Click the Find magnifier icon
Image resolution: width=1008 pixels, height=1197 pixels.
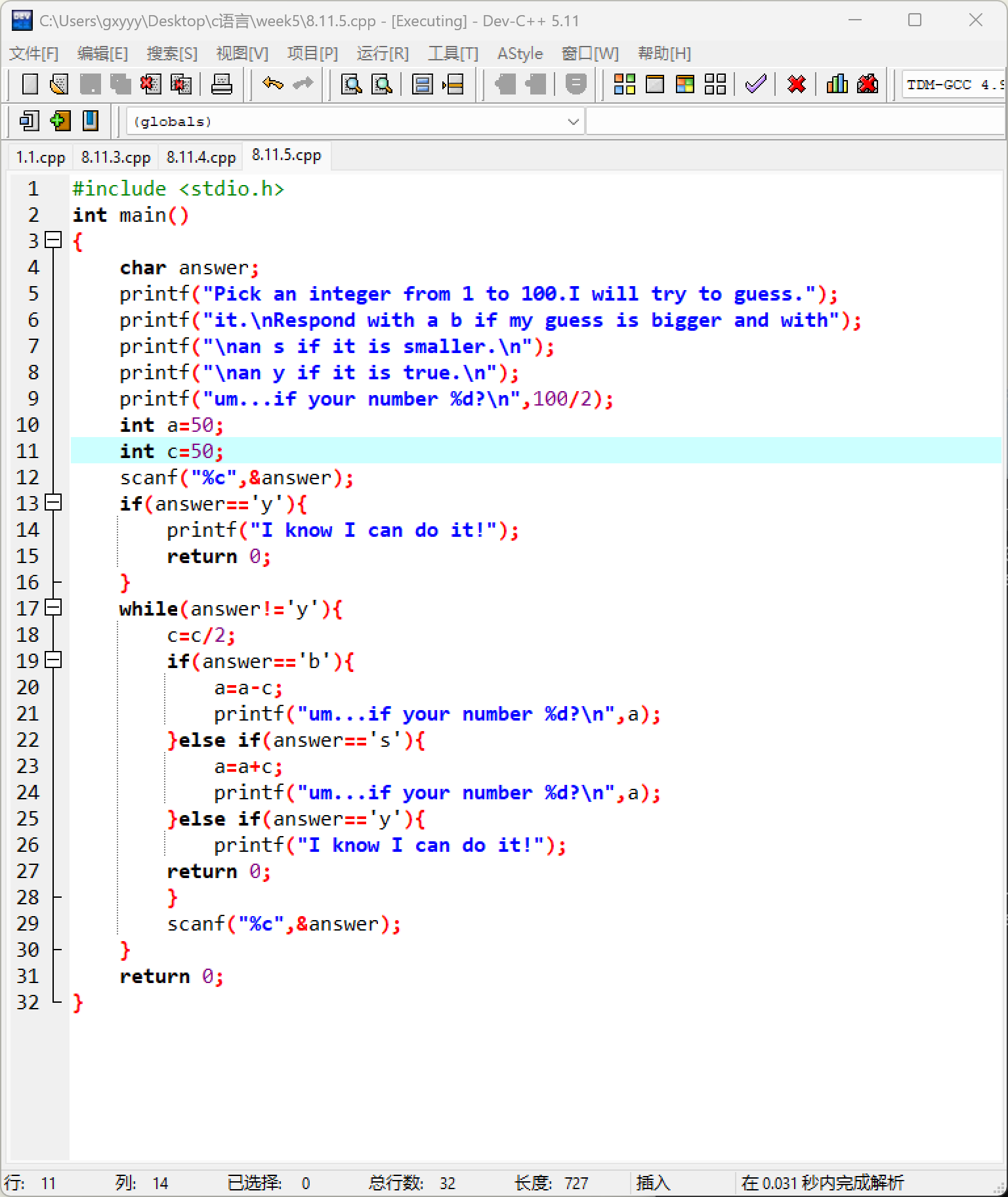click(x=352, y=84)
